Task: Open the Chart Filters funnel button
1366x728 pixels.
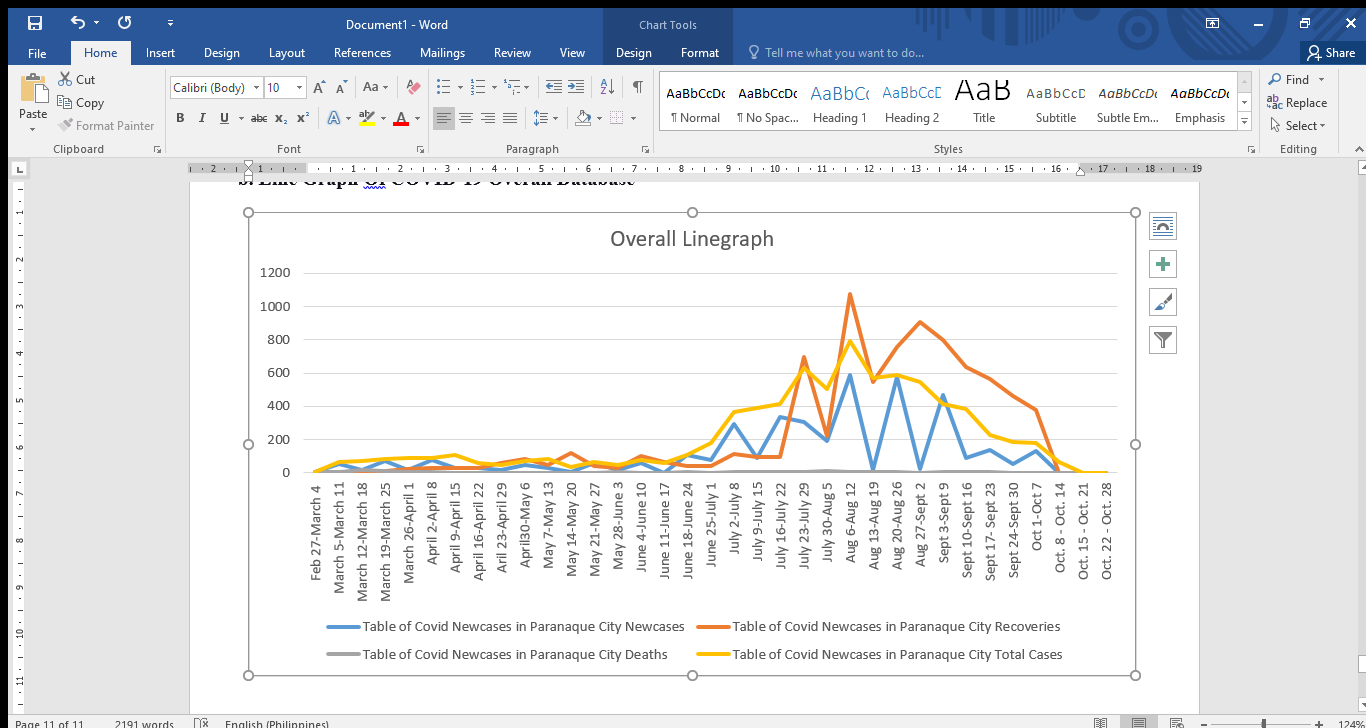Action: 1163,340
